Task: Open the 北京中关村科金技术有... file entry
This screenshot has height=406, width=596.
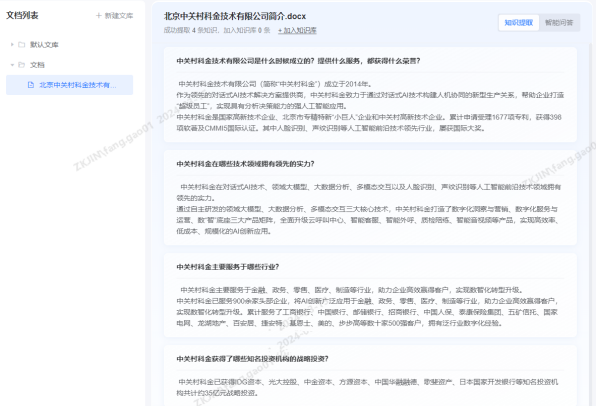Action: tap(70, 85)
